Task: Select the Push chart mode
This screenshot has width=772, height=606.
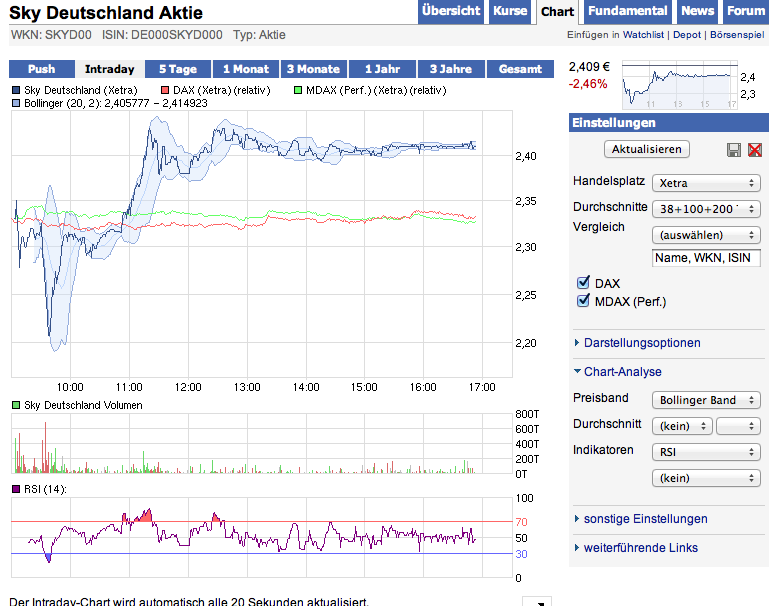Action: pos(42,69)
